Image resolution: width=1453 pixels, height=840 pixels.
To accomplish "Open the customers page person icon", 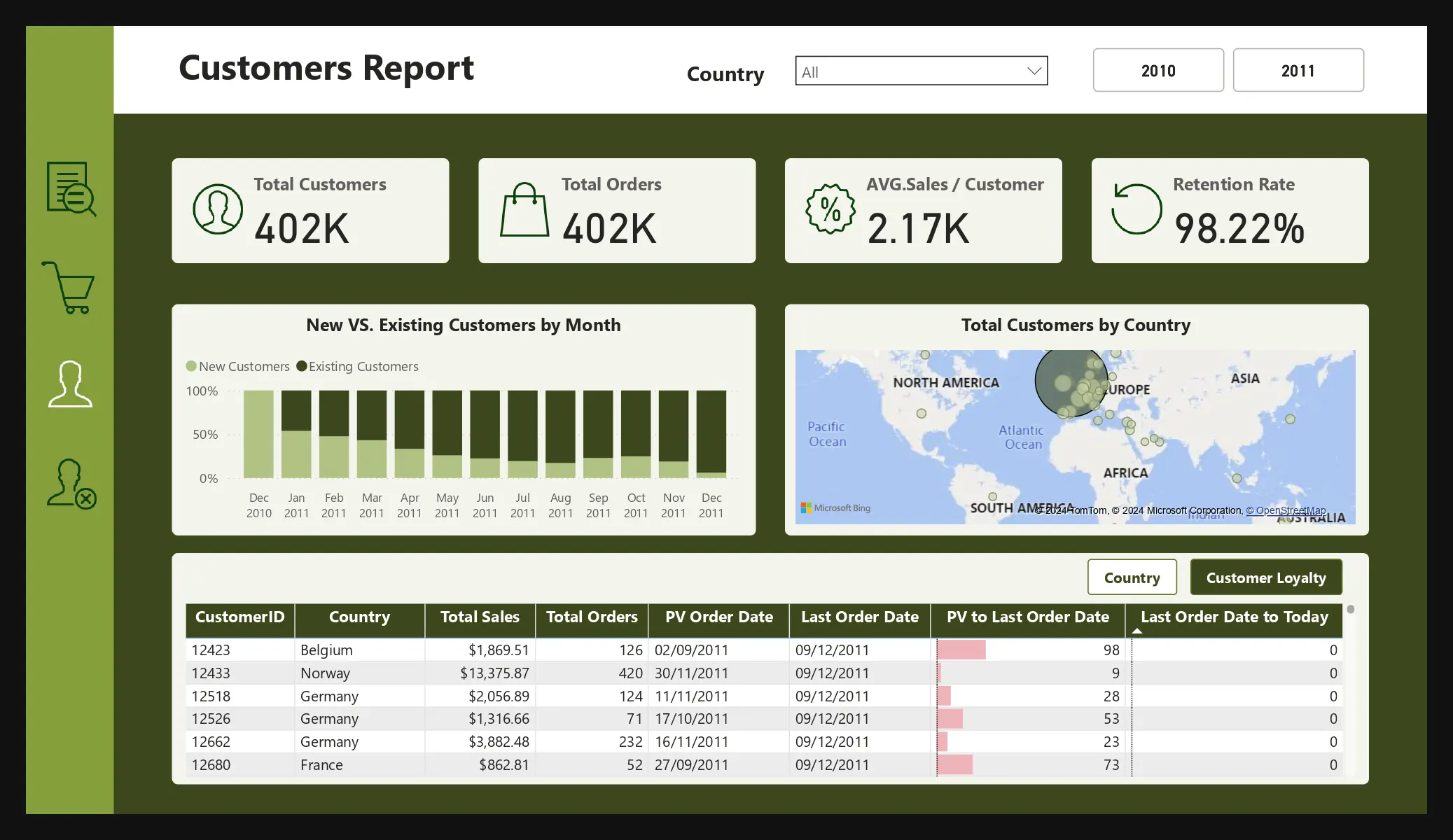I will [x=70, y=384].
